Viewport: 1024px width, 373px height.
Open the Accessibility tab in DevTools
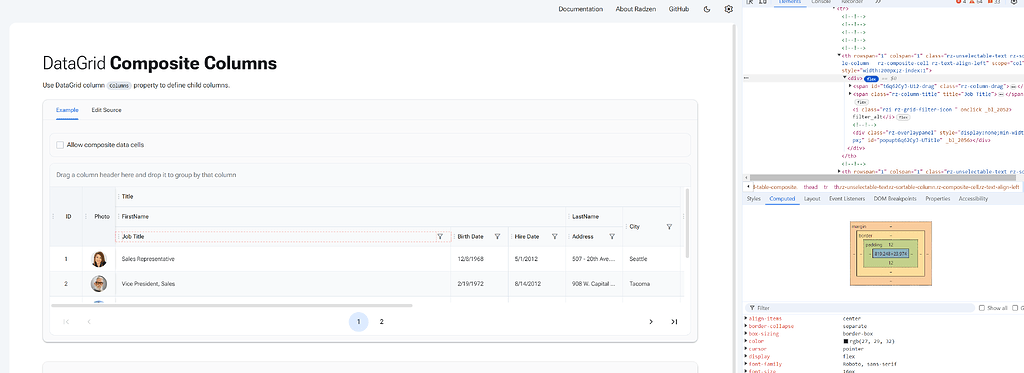point(973,199)
